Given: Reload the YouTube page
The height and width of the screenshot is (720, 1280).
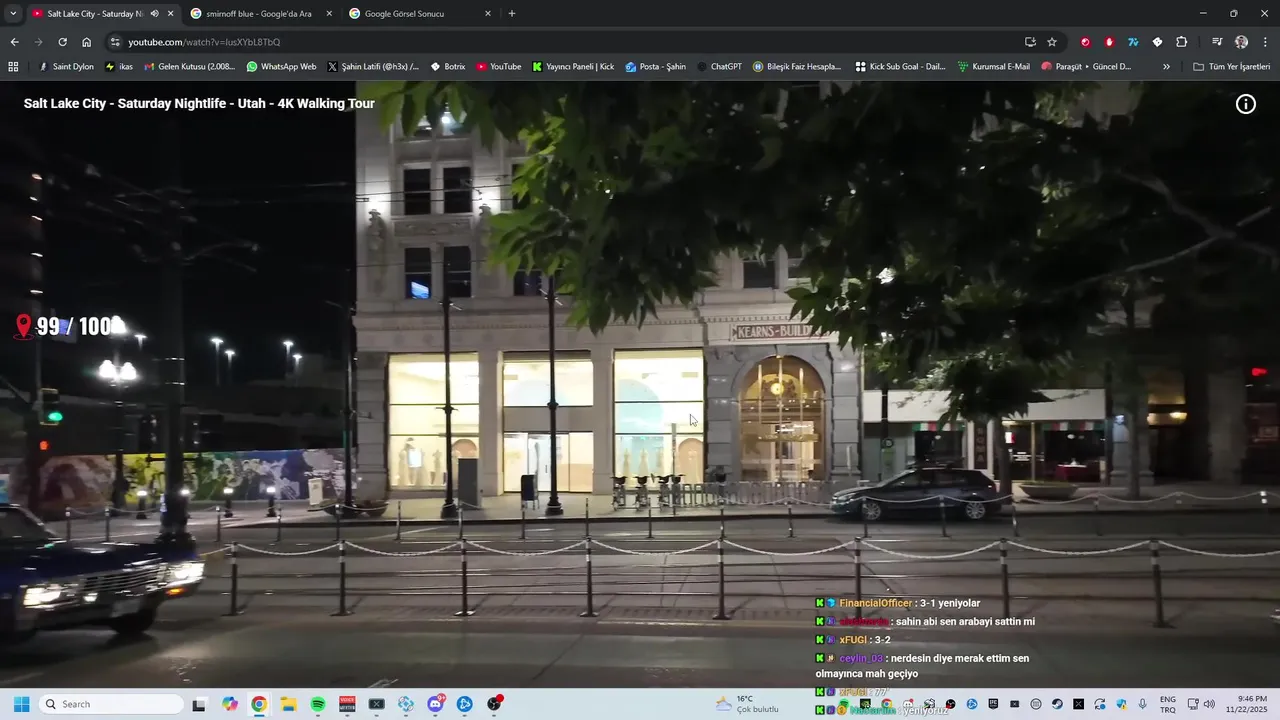Looking at the screenshot, I should pos(62,42).
